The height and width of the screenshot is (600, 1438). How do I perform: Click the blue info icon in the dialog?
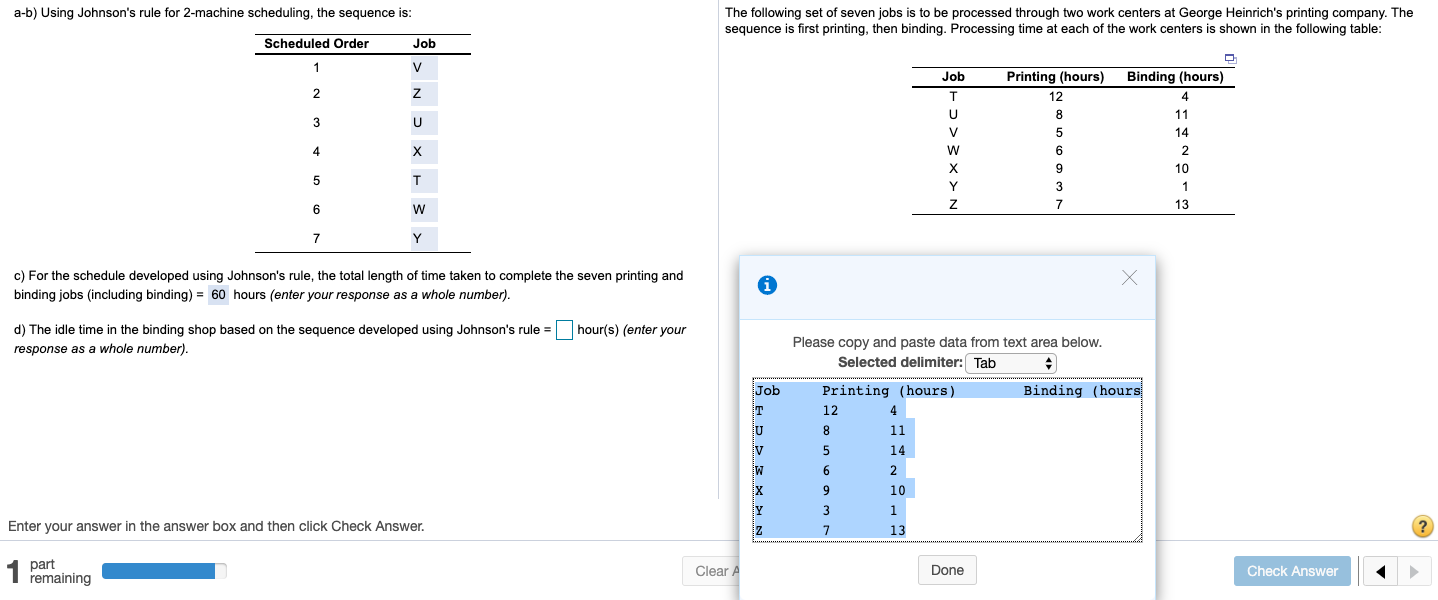(x=767, y=284)
